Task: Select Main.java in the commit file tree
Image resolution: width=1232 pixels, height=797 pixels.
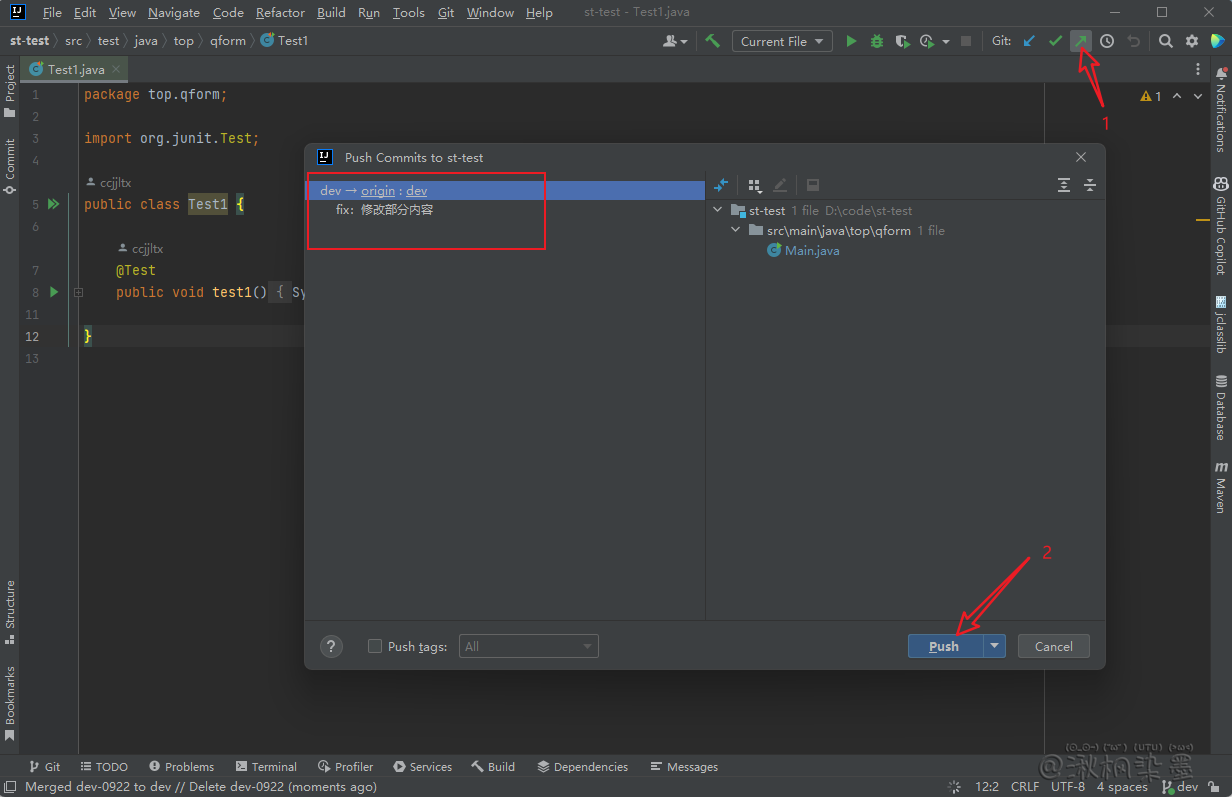Action: 811,251
